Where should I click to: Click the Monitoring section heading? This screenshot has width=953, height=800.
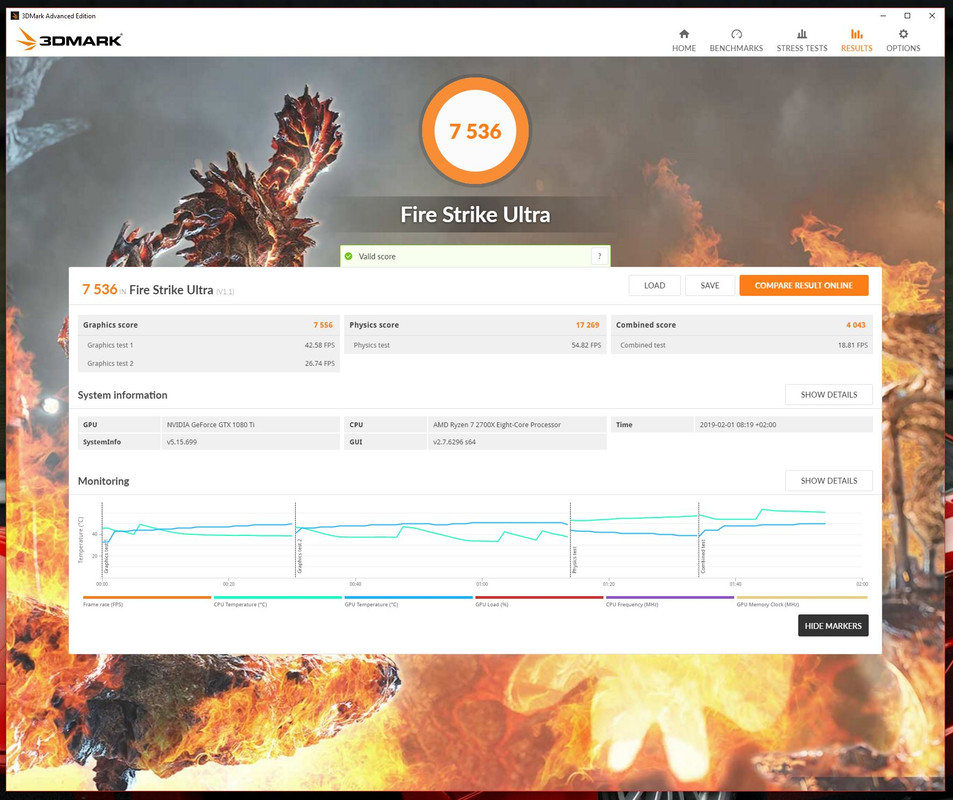pos(103,481)
